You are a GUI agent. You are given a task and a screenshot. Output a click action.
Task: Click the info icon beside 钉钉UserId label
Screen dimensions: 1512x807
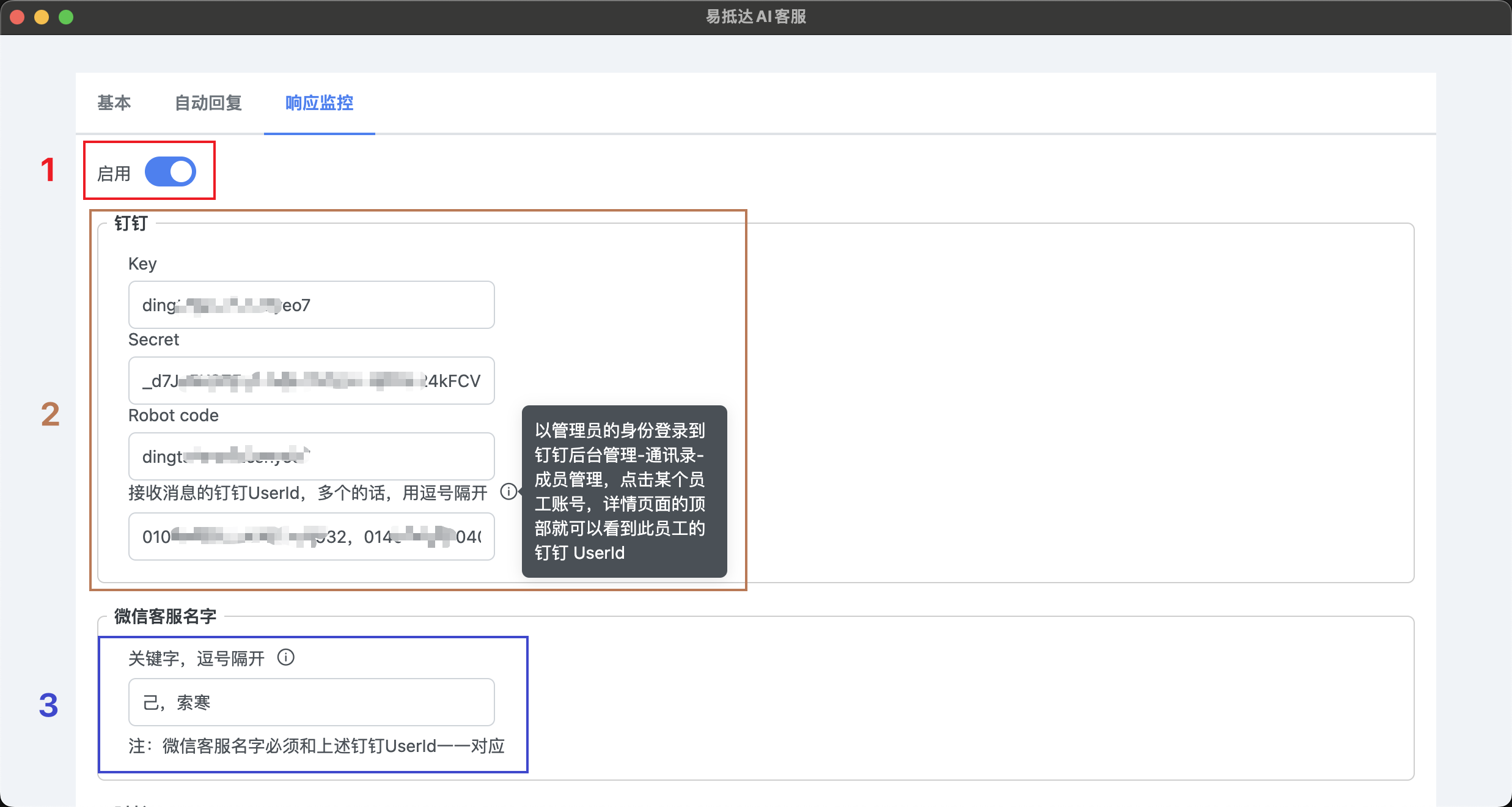508,492
